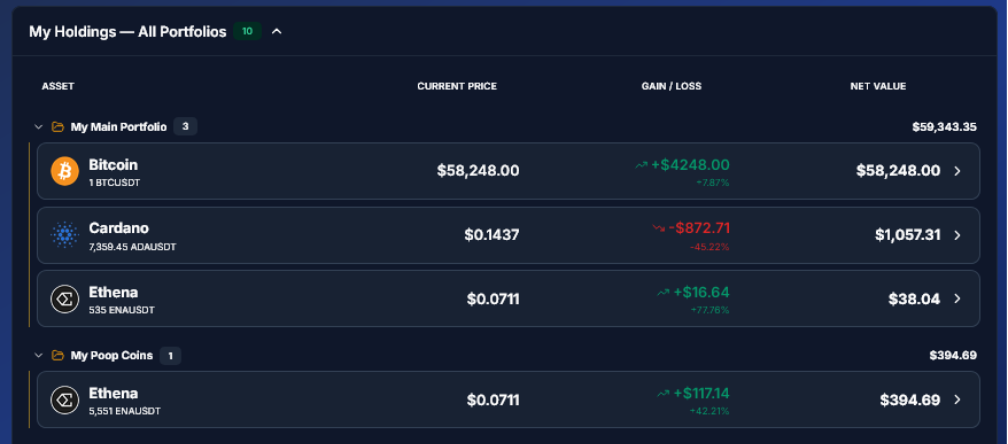Click the downward trend arrow next to -$872.71
Image resolution: width=1008 pixels, height=444 pixels.
click(x=658, y=228)
